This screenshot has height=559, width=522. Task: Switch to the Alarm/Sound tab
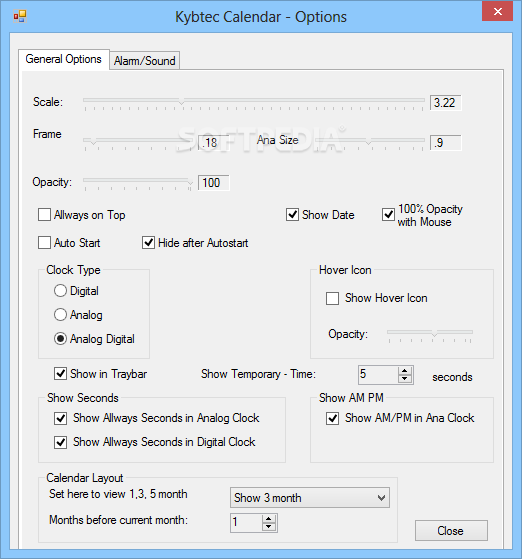[144, 61]
